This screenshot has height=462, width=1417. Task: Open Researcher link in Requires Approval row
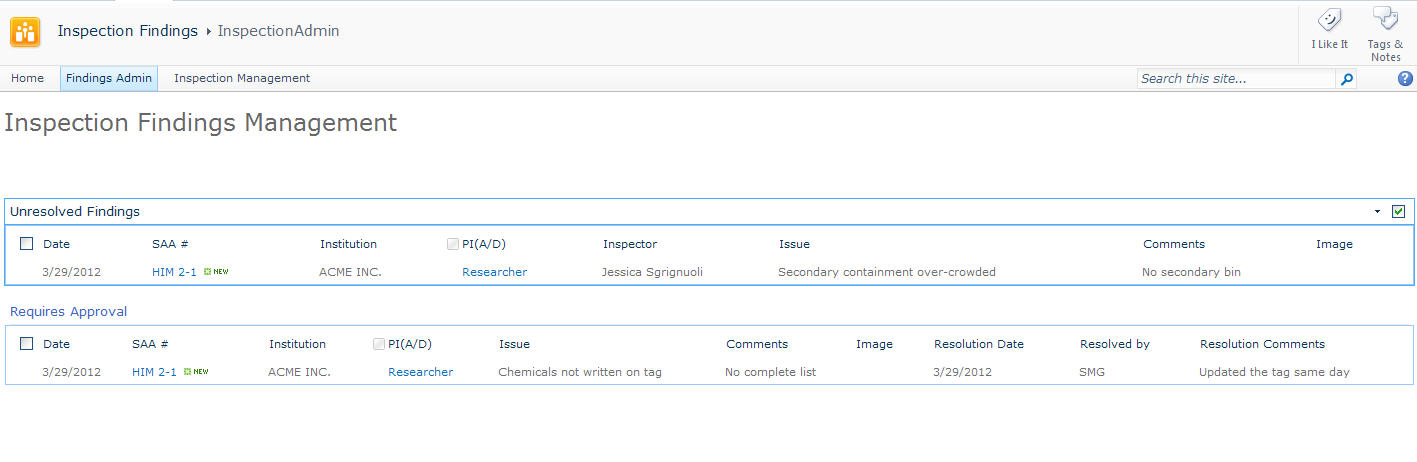click(x=420, y=372)
